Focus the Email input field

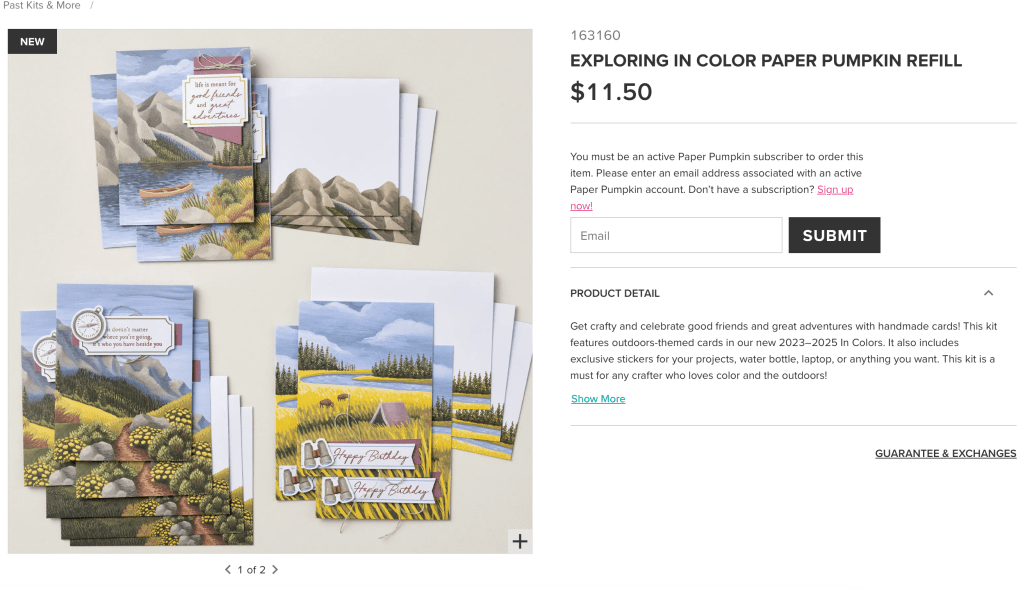click(x=676, y=235)
